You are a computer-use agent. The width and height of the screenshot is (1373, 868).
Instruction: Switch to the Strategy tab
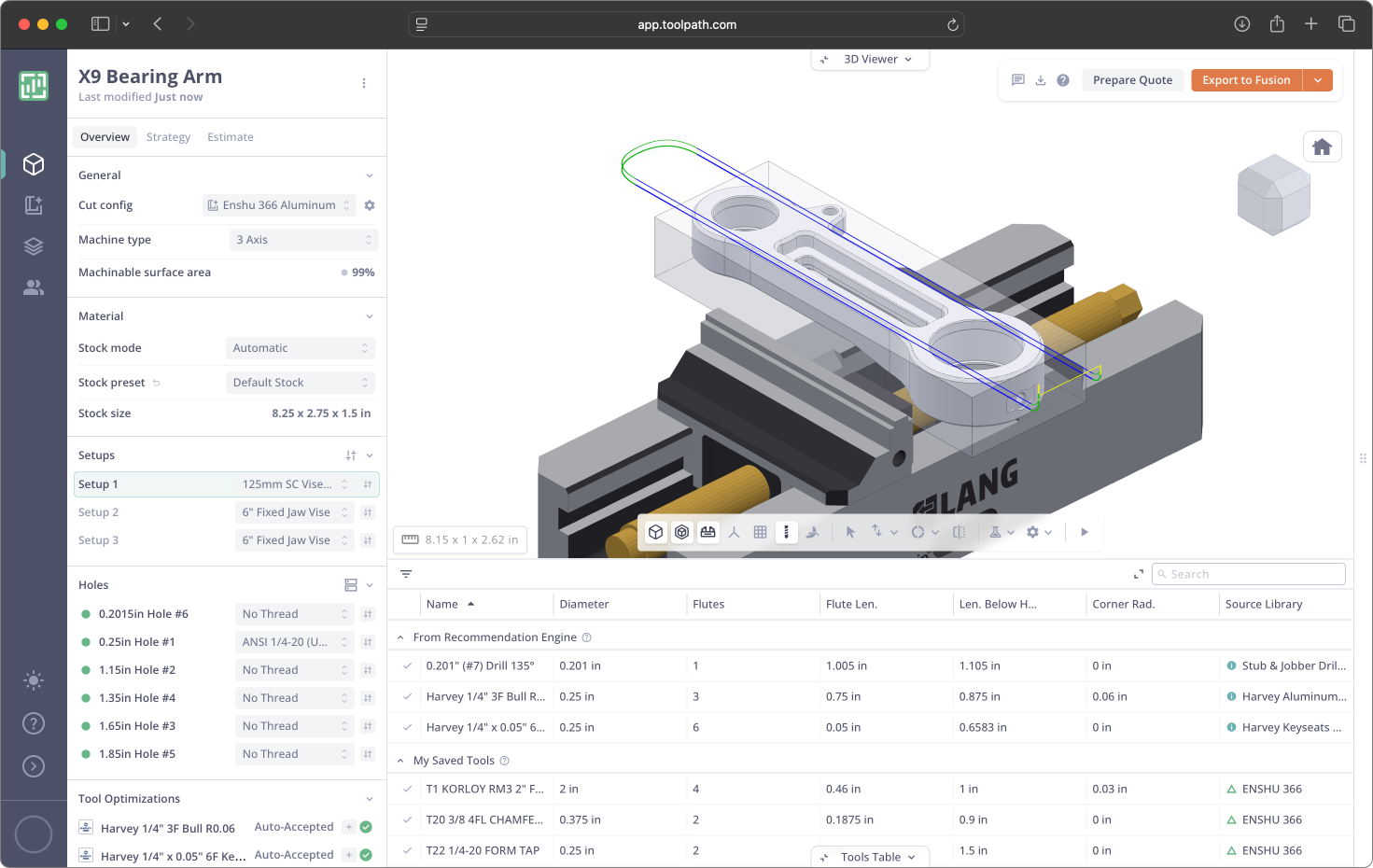tap(168, 137)
